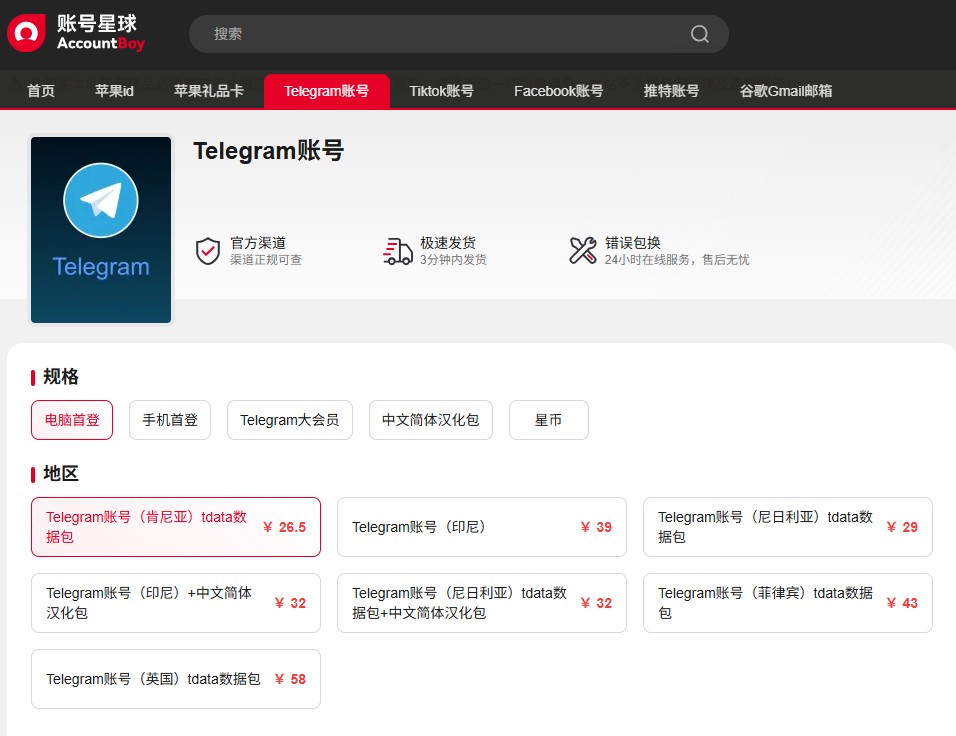Click the 地区 section heading

61,474
